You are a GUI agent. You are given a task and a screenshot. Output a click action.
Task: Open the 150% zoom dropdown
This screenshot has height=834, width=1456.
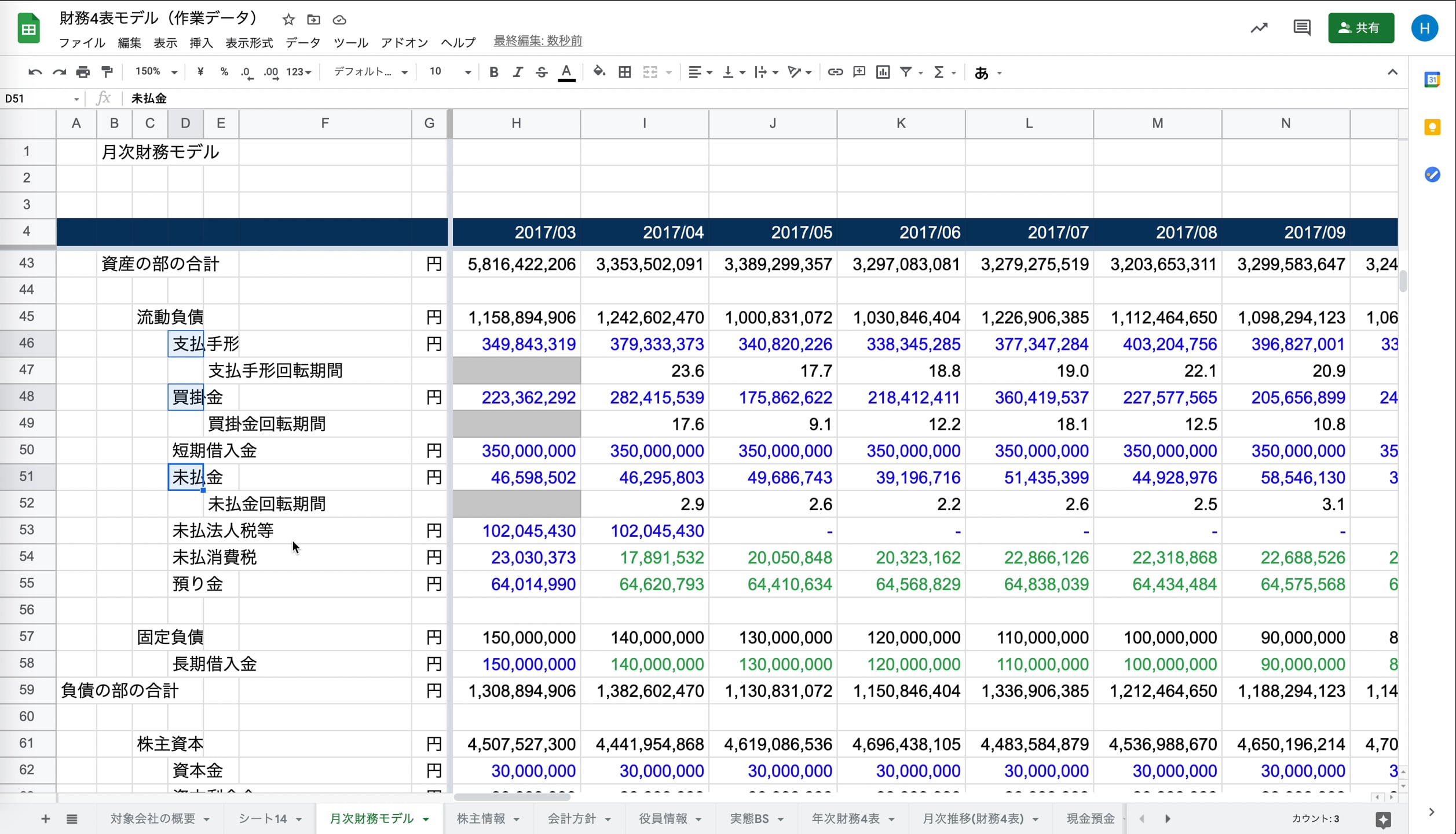pyautogui.click(x=156, y=72)
